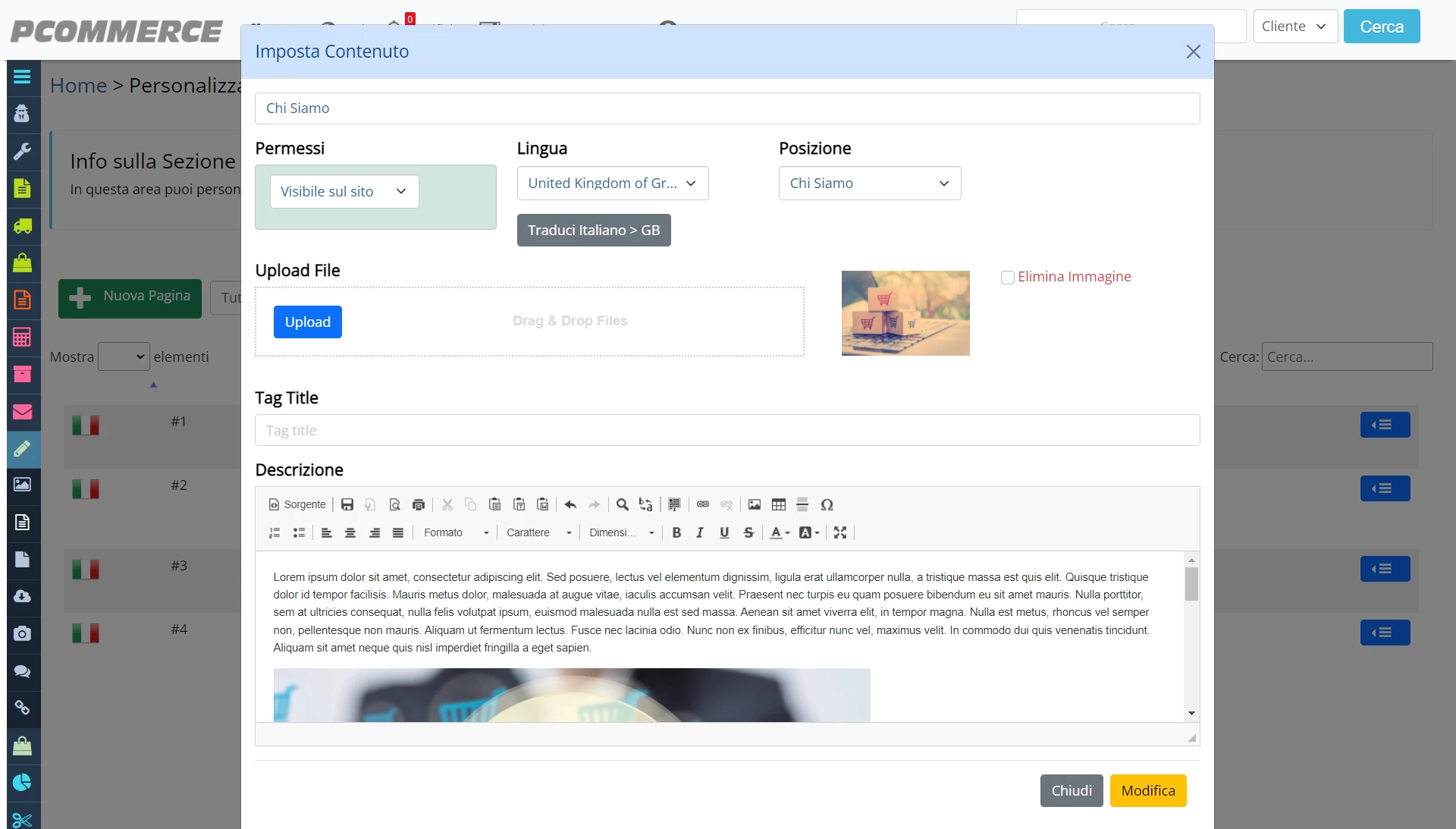Open the Lingua United Kingdom dropdown
Image resolution: width=1456 pixels, height=829 pixels.
click(613, 184)
